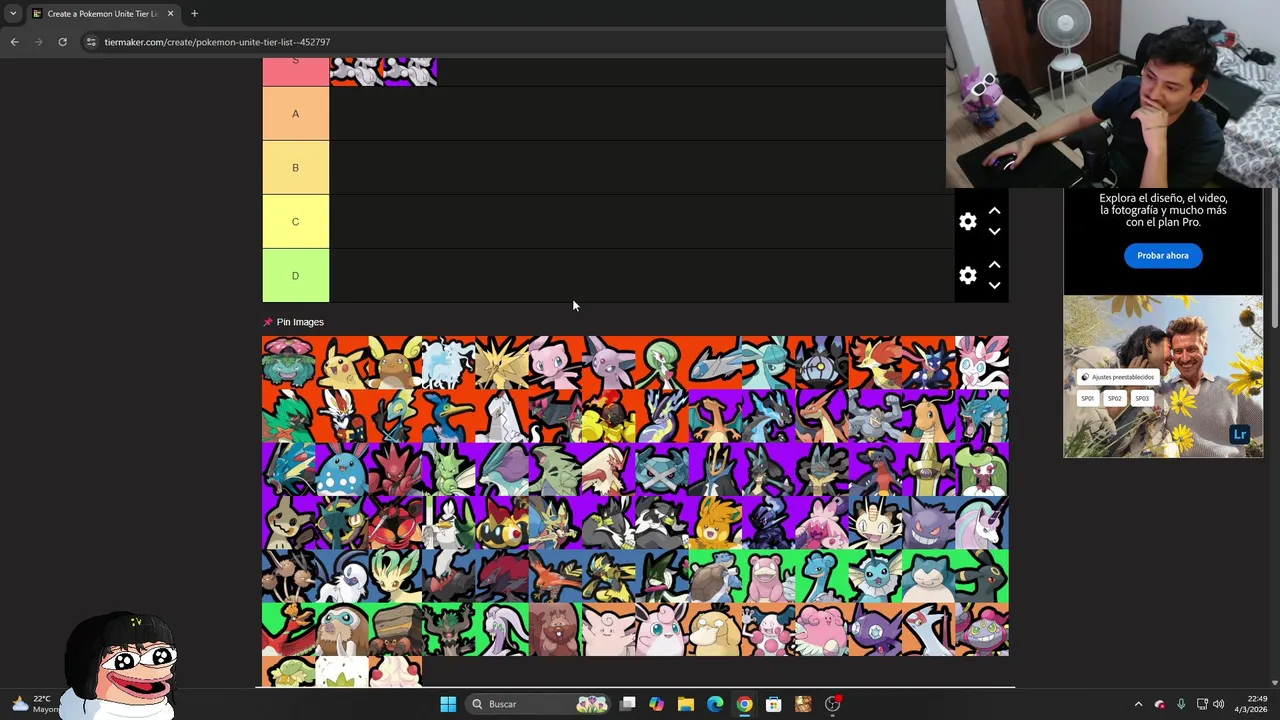Go back in the browser
Viewport: 1280px width, 720px height.
14,42
